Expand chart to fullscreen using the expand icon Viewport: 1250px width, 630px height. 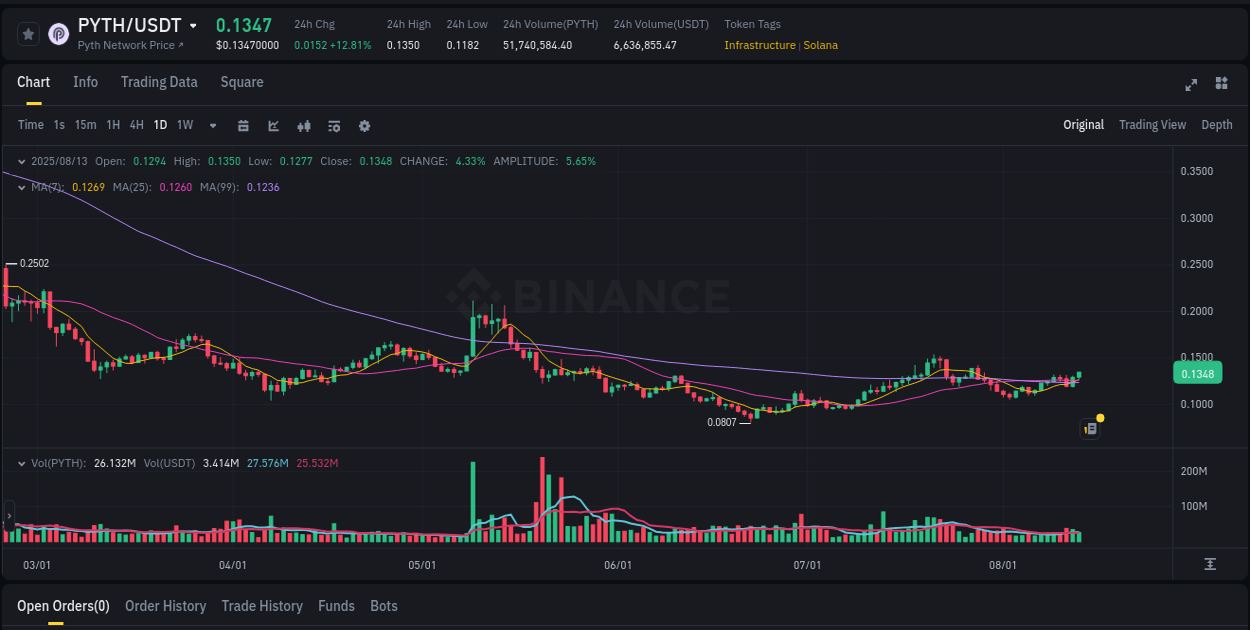coord(1190,85)
